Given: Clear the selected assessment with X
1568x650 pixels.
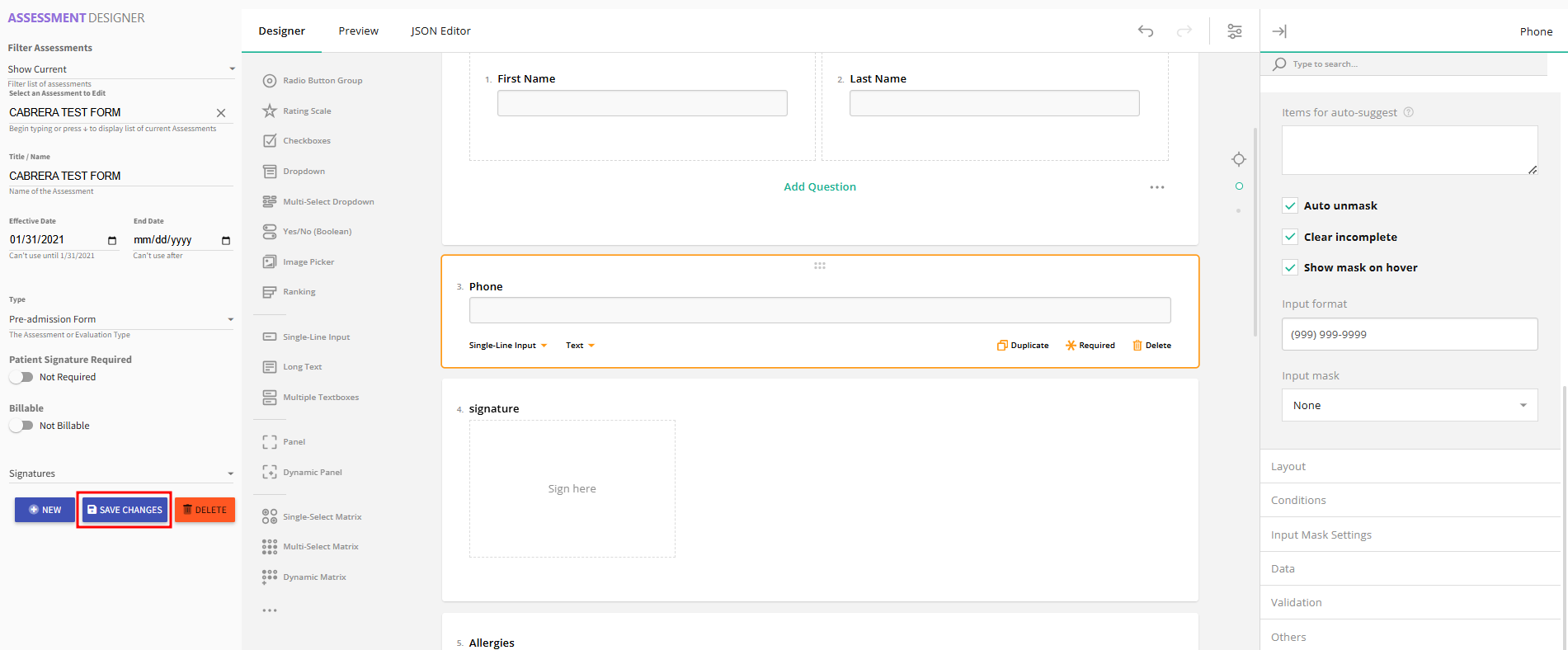Looking at the screenshot, I should [x=220, y=113].
